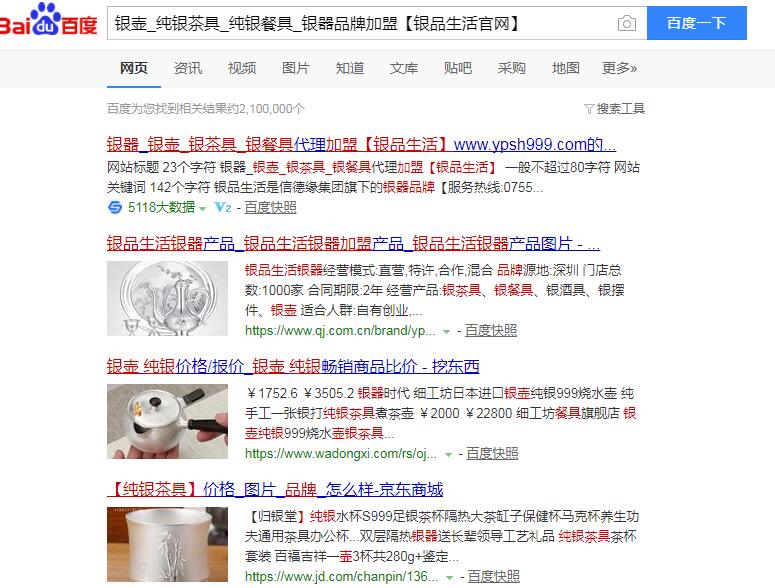Image resolution: width=775 pixels, height=588 pixels.
Task: Click the filter icon beside 搜索工具
Action: coord(588,109)
